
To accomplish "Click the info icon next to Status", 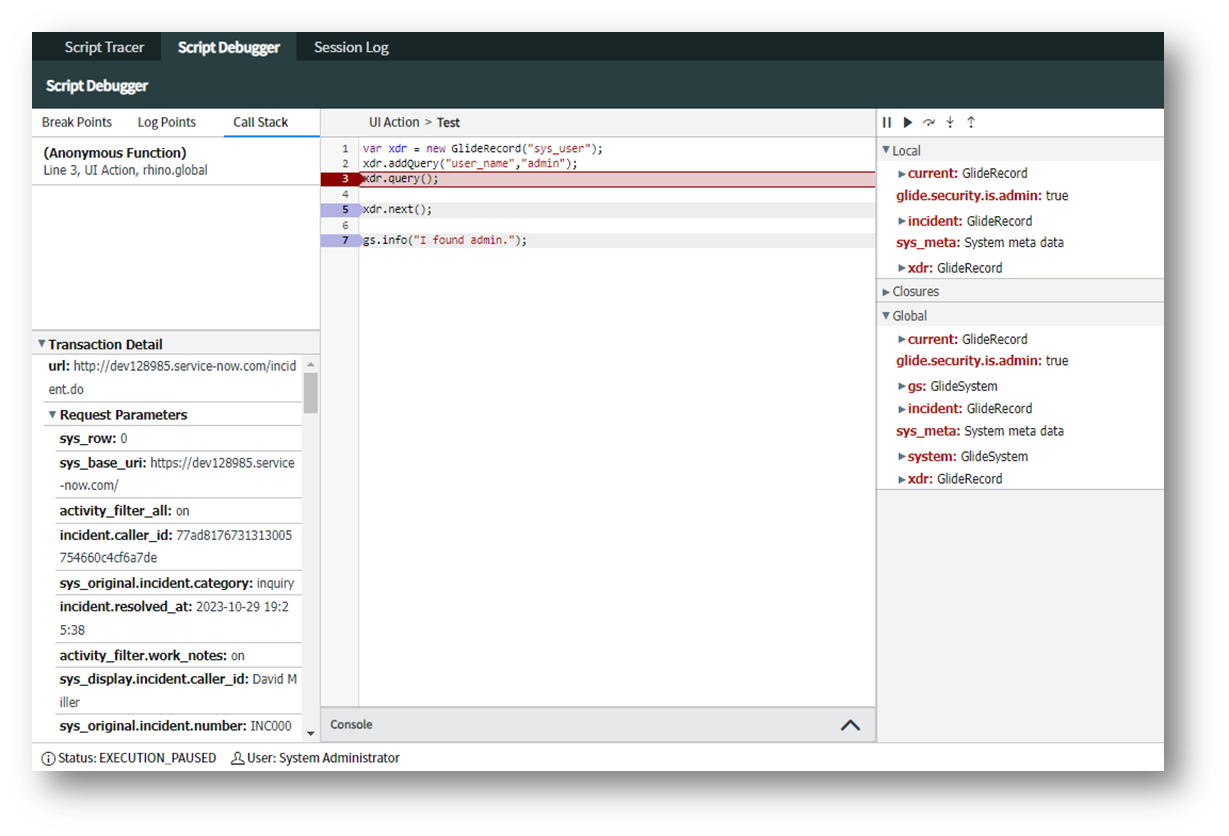I will [46, 758].
